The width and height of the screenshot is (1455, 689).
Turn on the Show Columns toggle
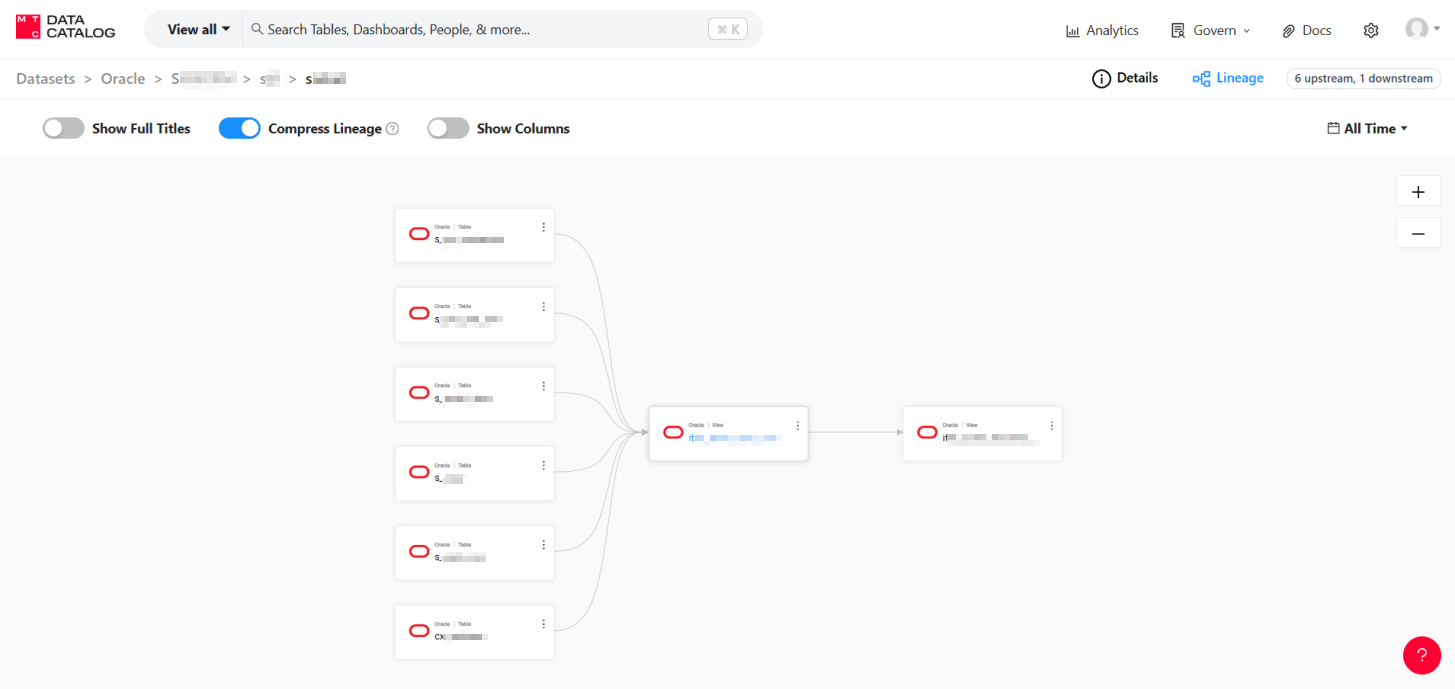click(x=448, y=128)
